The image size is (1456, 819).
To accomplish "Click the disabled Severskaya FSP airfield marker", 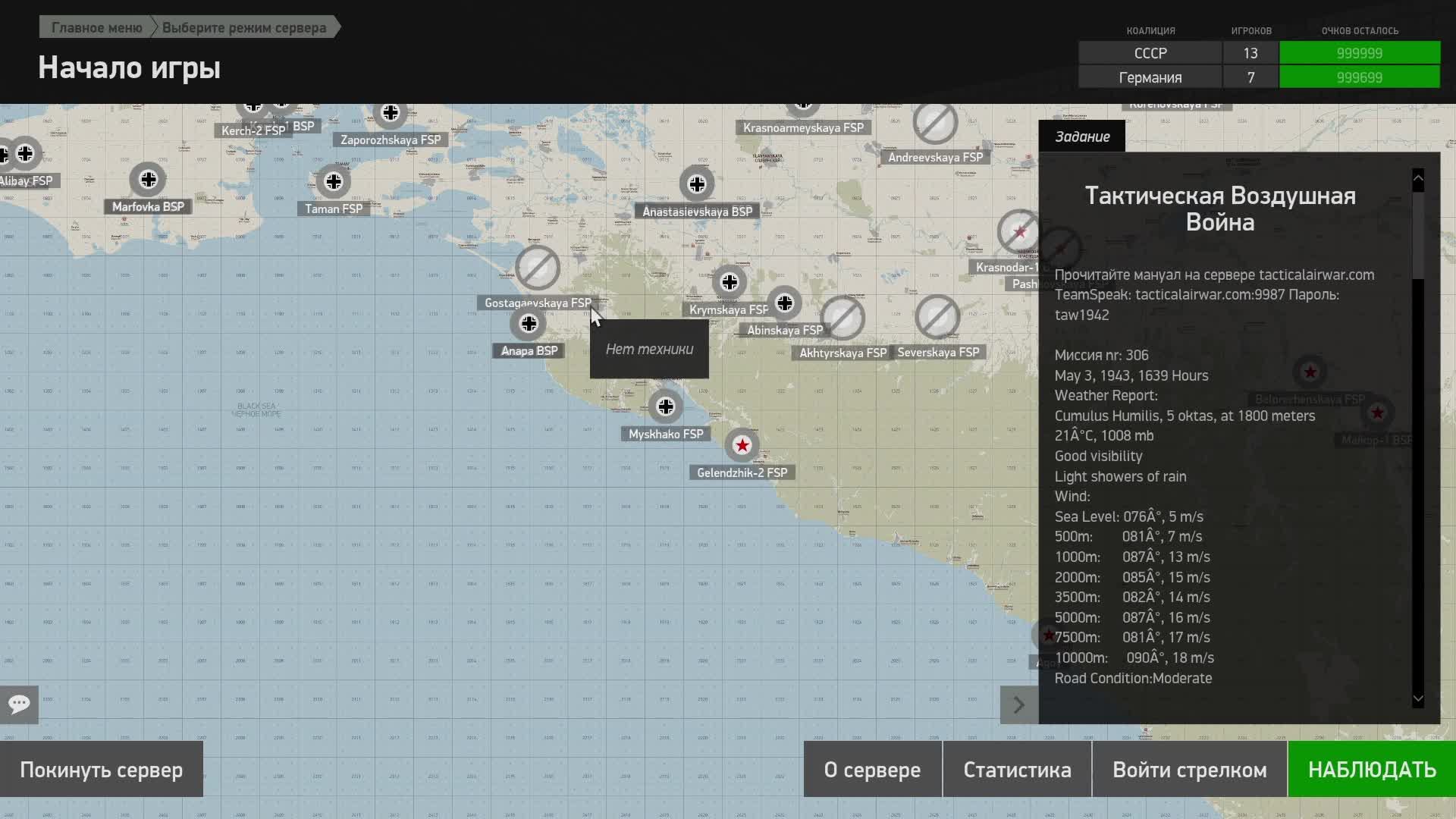I will 938,317.
